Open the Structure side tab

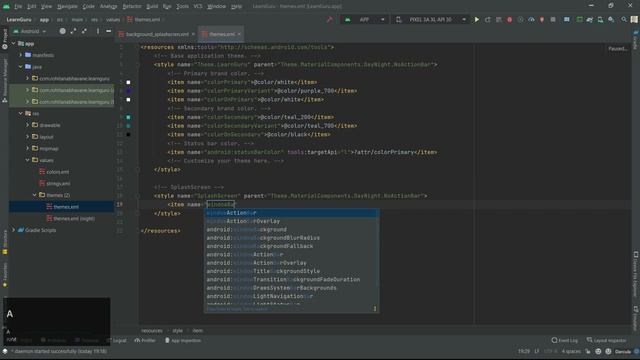pos(4,242)
